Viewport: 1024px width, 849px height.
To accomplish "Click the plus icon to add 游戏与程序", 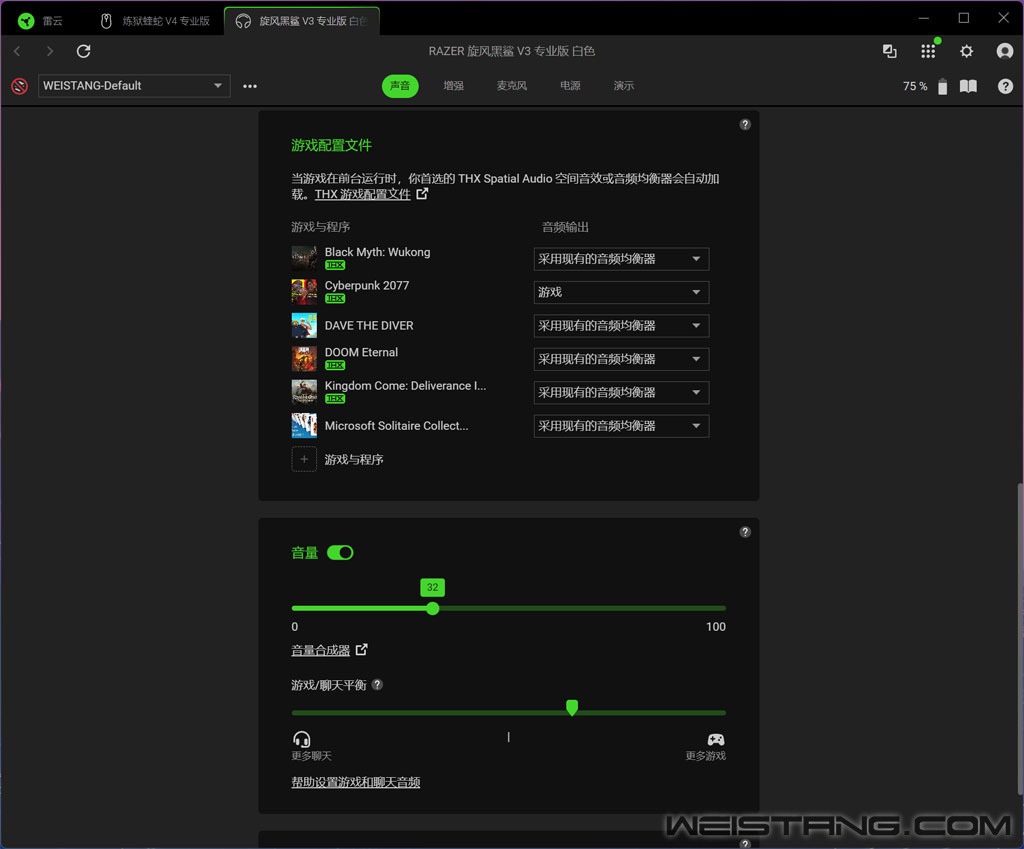I will [x=304, y=459].
